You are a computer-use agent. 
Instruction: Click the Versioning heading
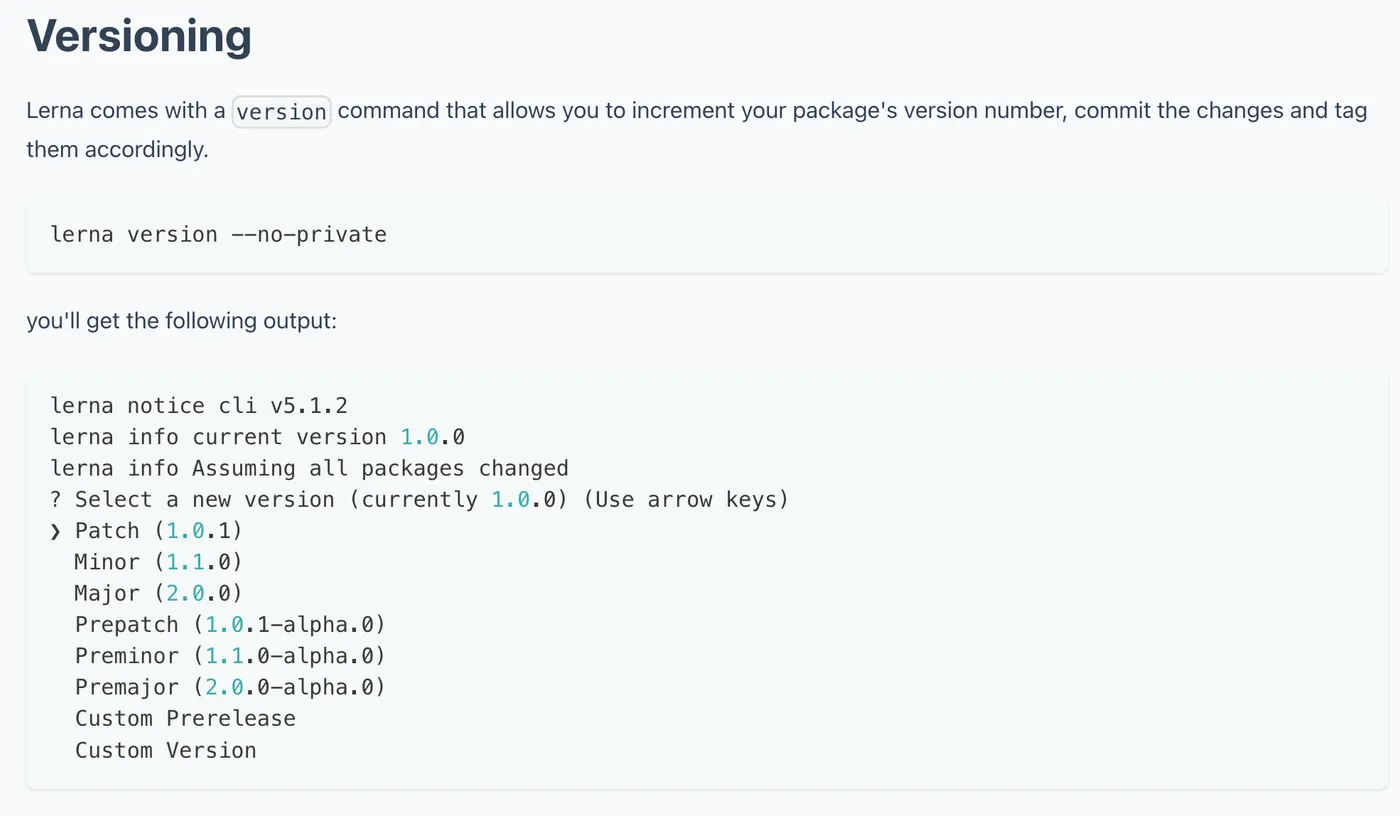click(139, 37)
